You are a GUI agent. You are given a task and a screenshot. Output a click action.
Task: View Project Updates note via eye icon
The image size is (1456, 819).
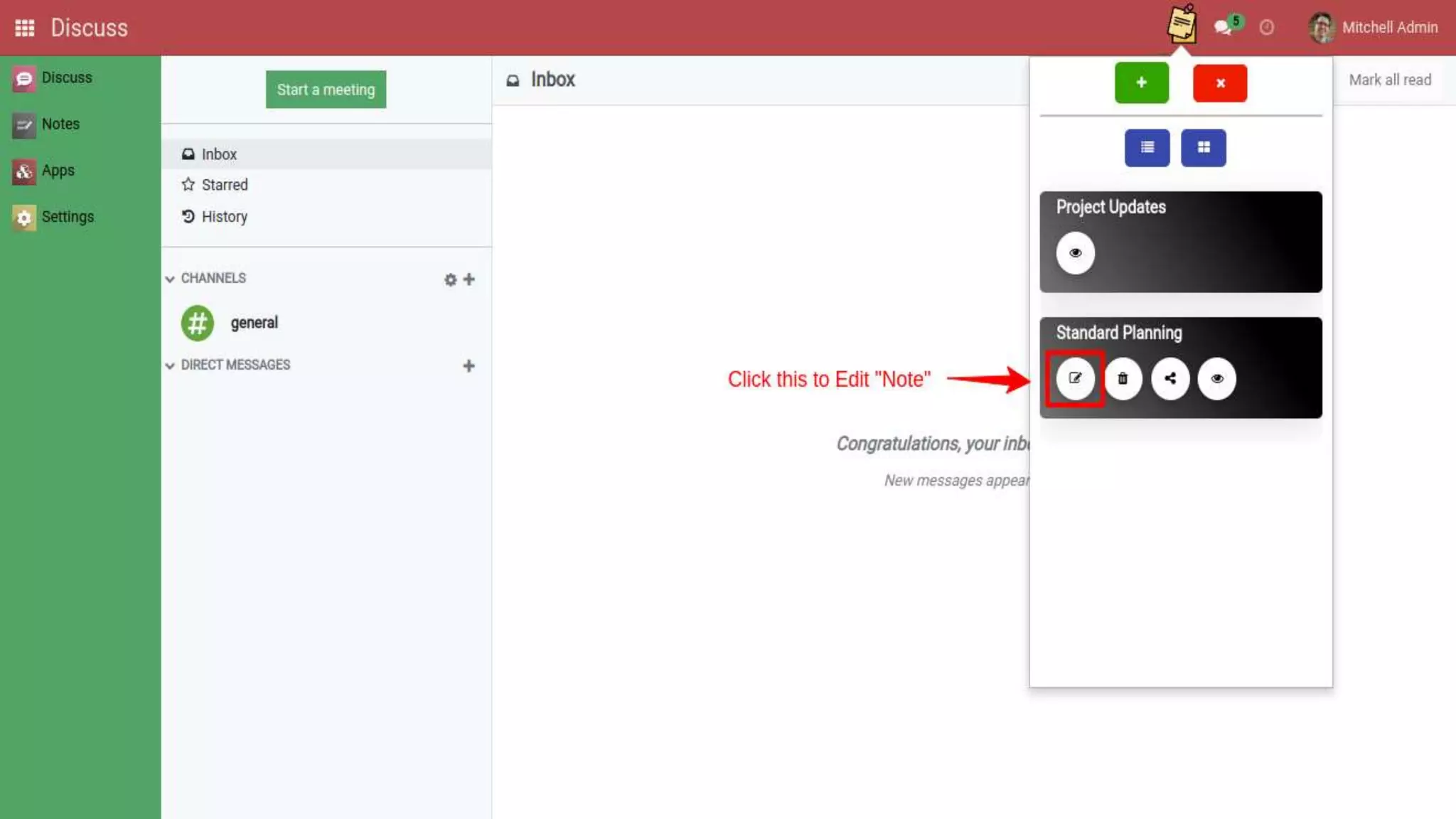click(1075, 253)
